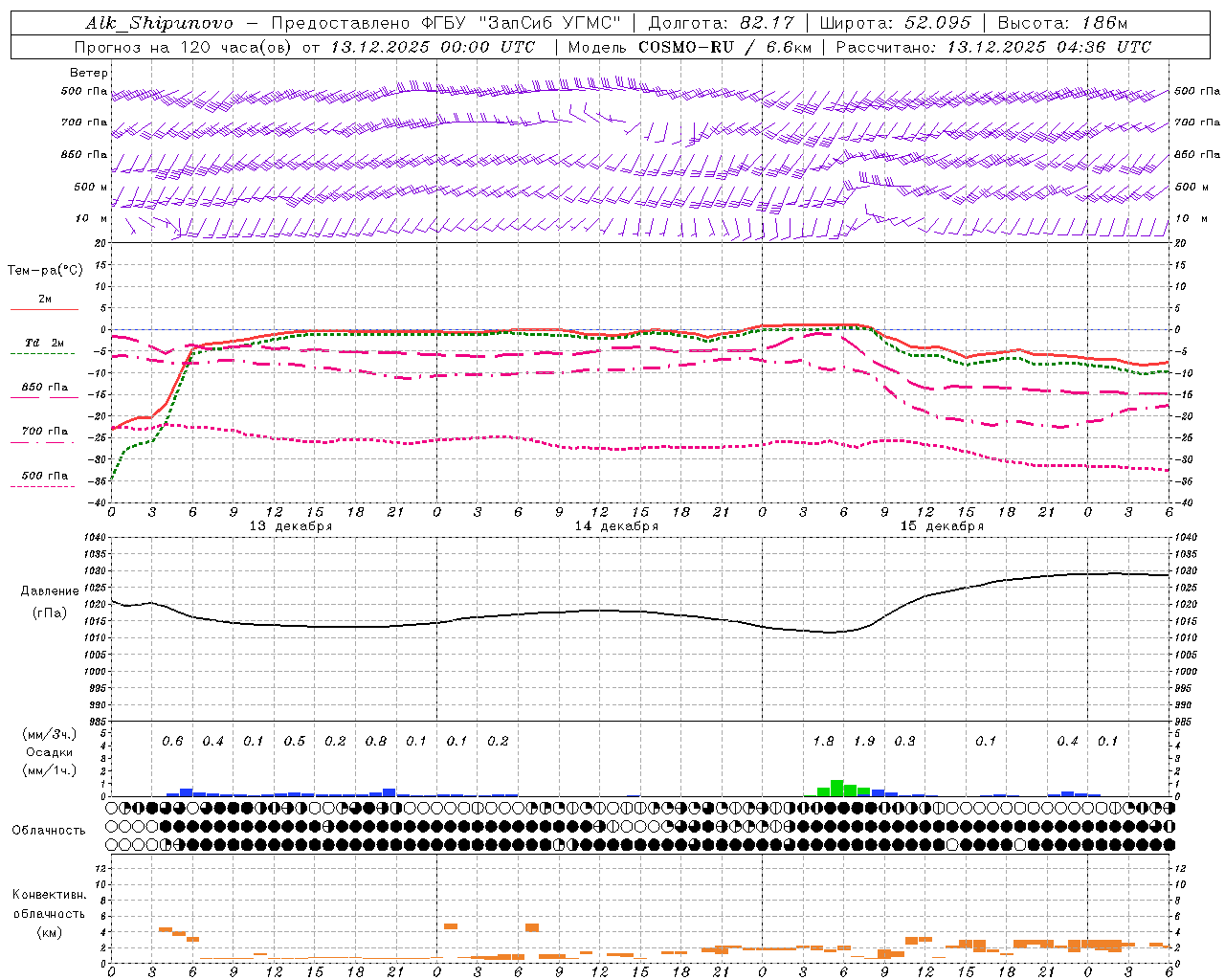The height and width of the screenshot is (980, 1225).
Task: Click the tallest green precipitation bar
Action: [x=837, y=789]
